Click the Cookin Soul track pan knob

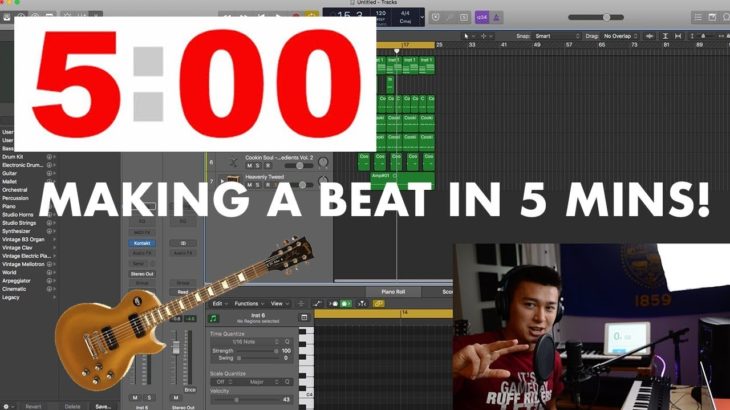point(323,162)
